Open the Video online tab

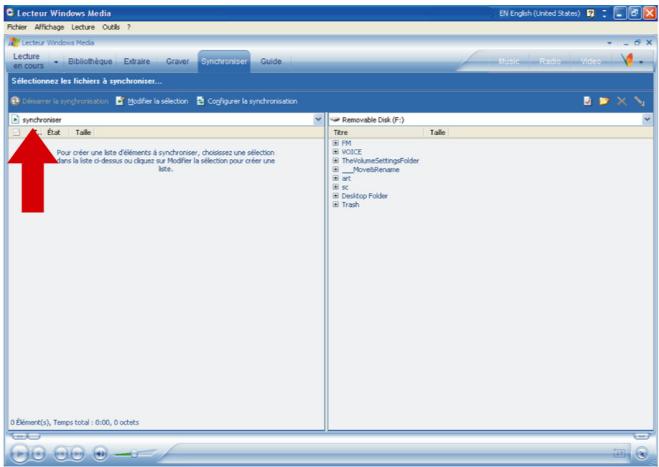590,61
